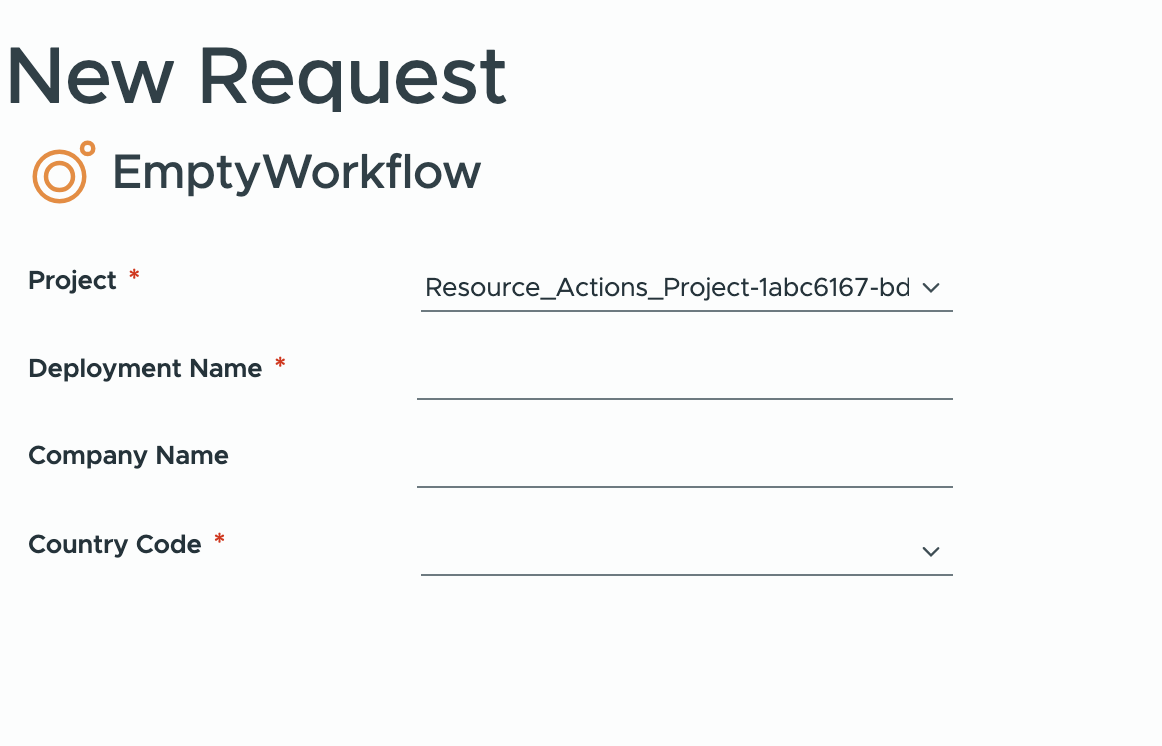The height and width of the screenshot is (746, 1162).
Task: Click the Deployment Name field label
Action: pyautogui.click(x=145, y=368)
